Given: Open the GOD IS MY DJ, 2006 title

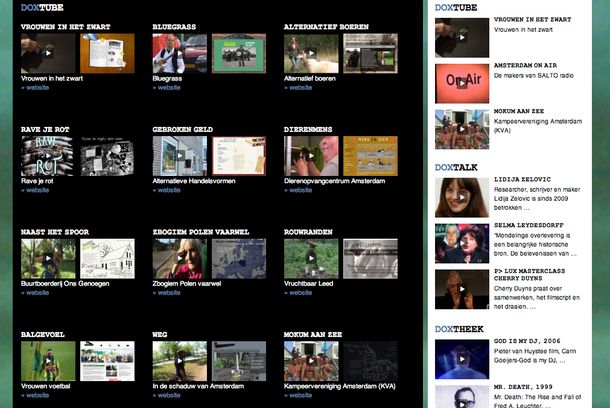Looking at the screenshot, I should click(x=527, y=341).
